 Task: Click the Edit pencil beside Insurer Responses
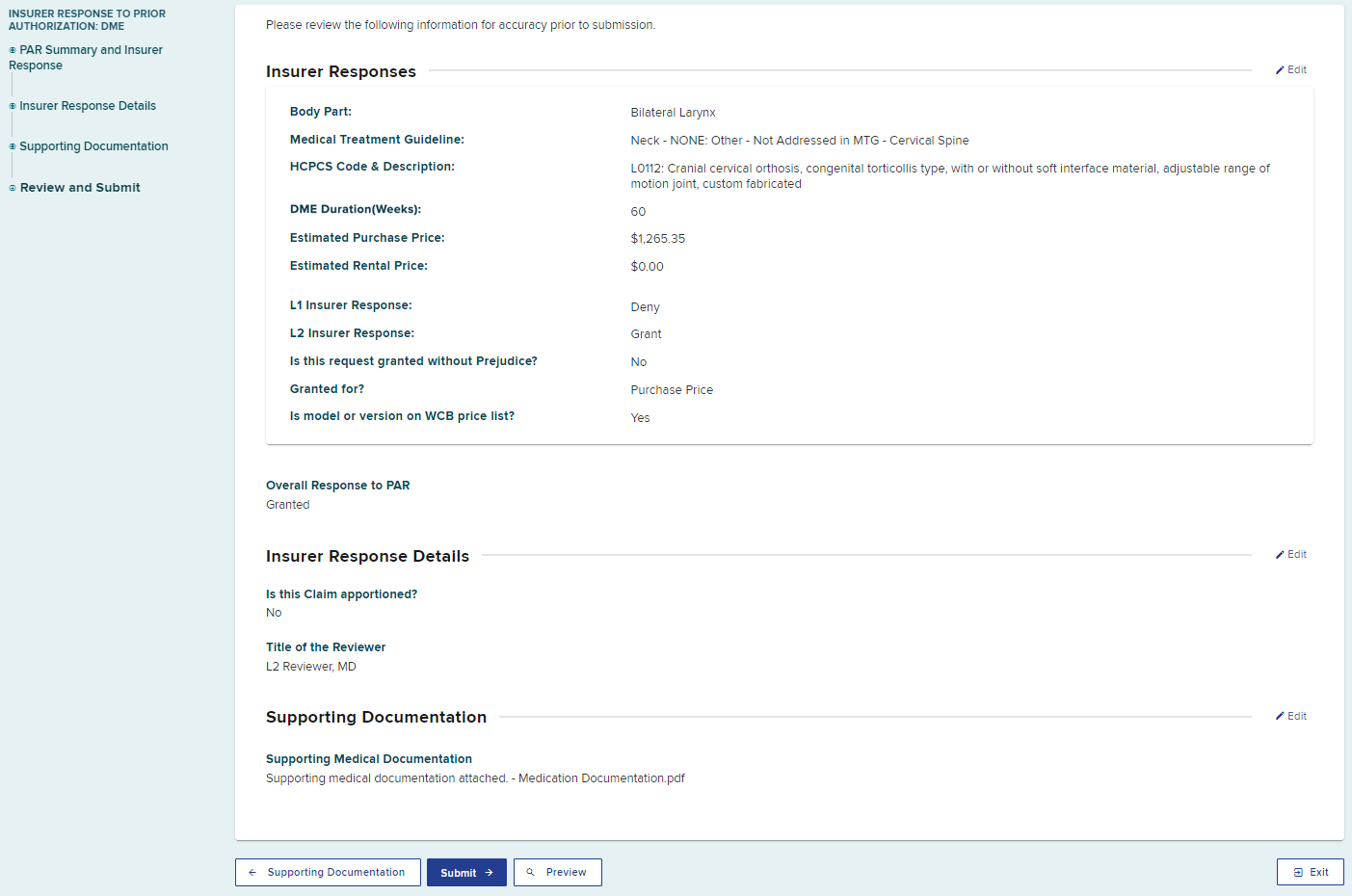coord(1282,69)
